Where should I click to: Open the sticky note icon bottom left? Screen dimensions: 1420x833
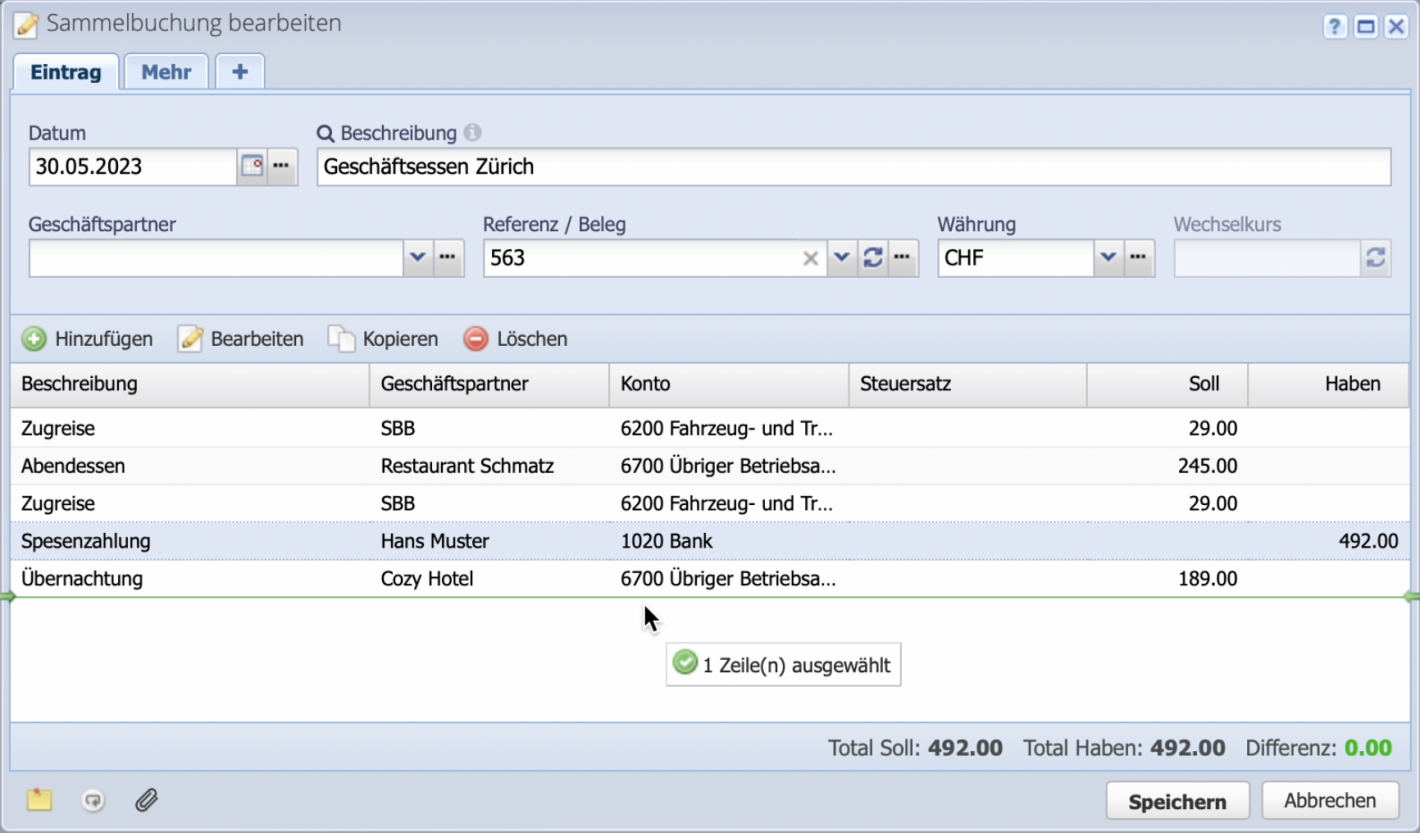(38, 799)
